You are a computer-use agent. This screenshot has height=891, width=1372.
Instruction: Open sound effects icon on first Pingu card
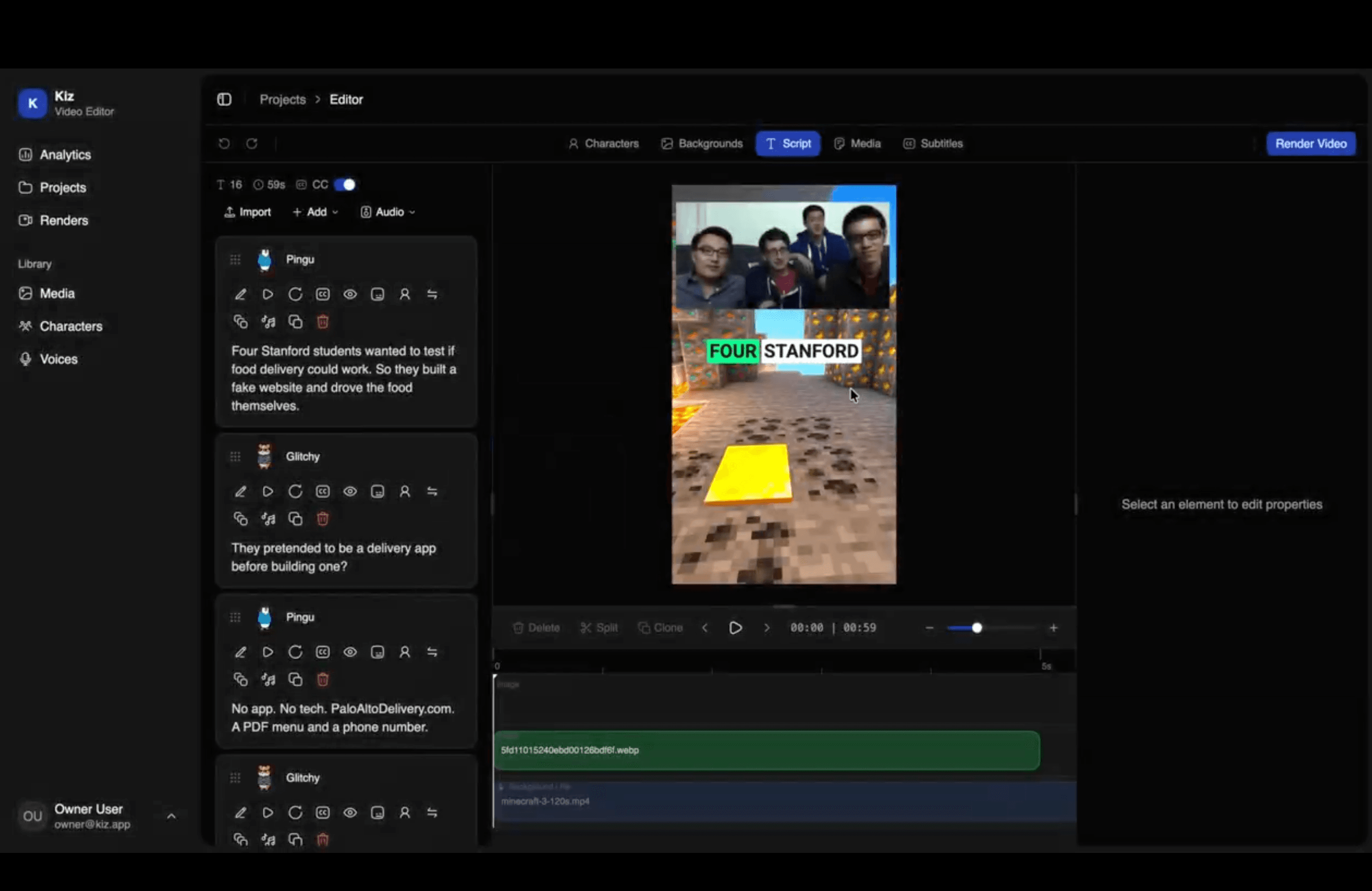tap(268, 322)
